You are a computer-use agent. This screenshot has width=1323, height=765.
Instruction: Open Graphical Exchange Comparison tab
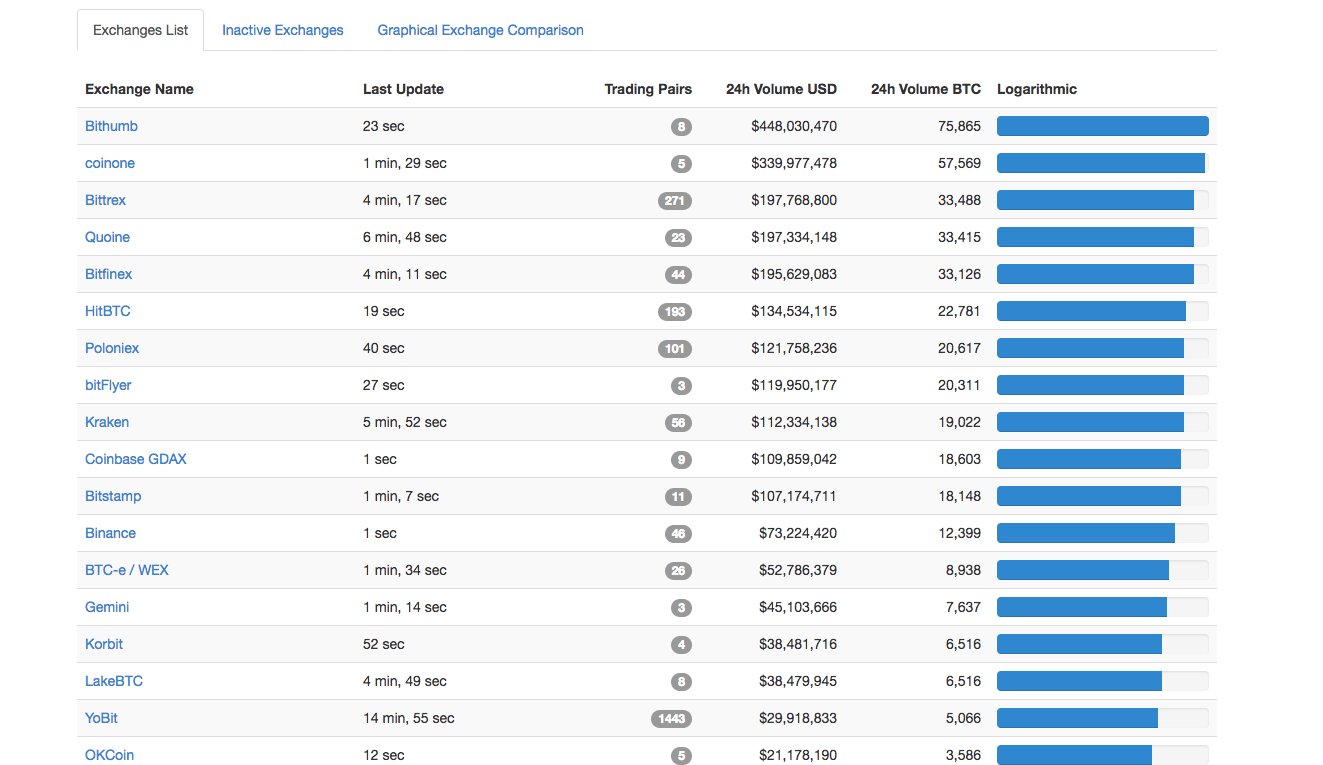[480, 30]
